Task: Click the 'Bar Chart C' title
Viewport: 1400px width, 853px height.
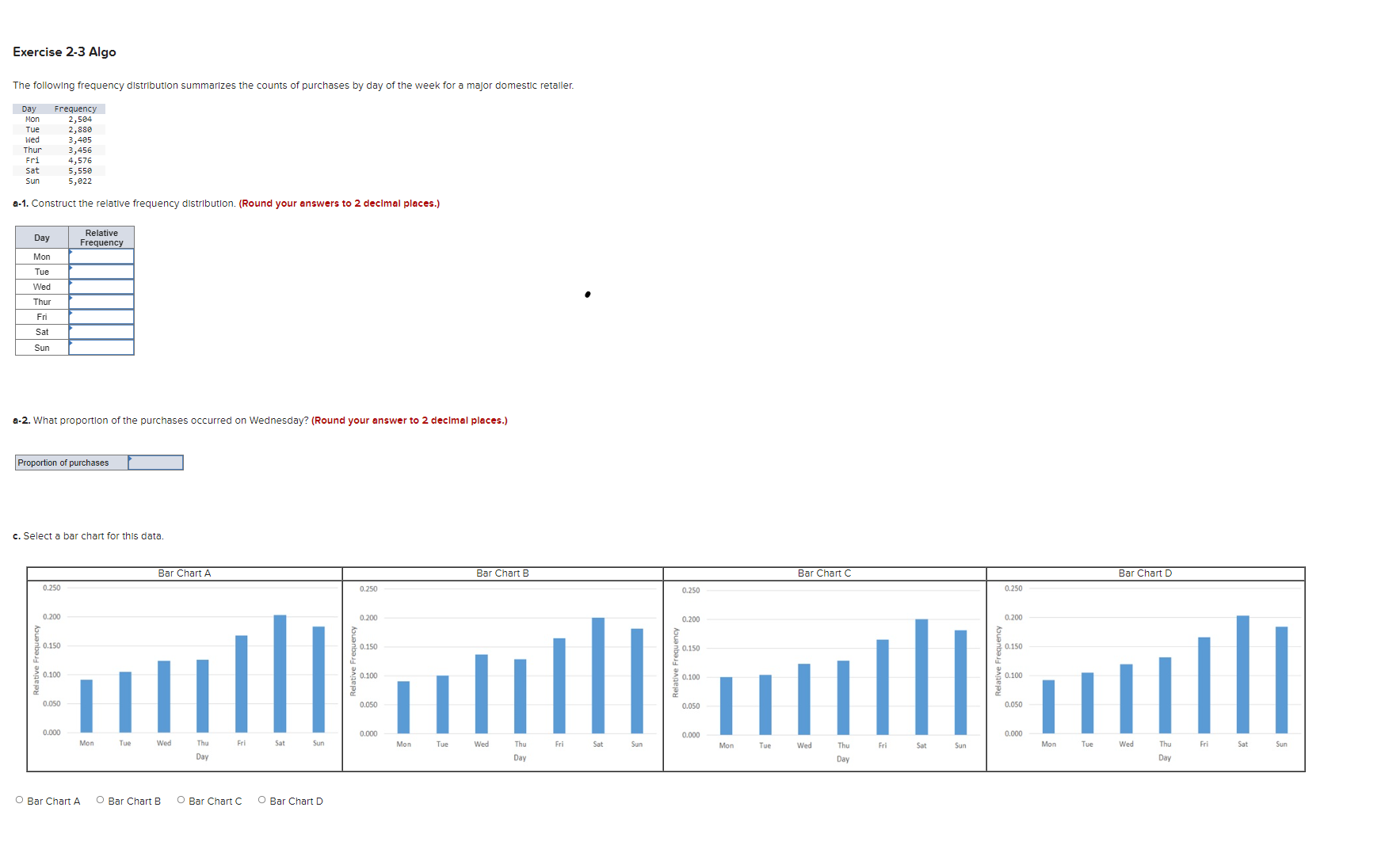Action: coord(825,573)
